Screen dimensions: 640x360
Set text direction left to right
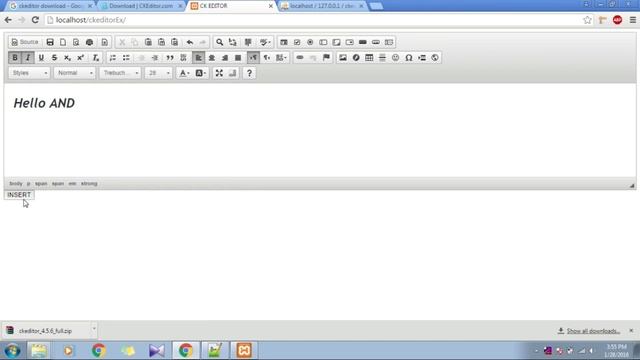tap(253, 58)
